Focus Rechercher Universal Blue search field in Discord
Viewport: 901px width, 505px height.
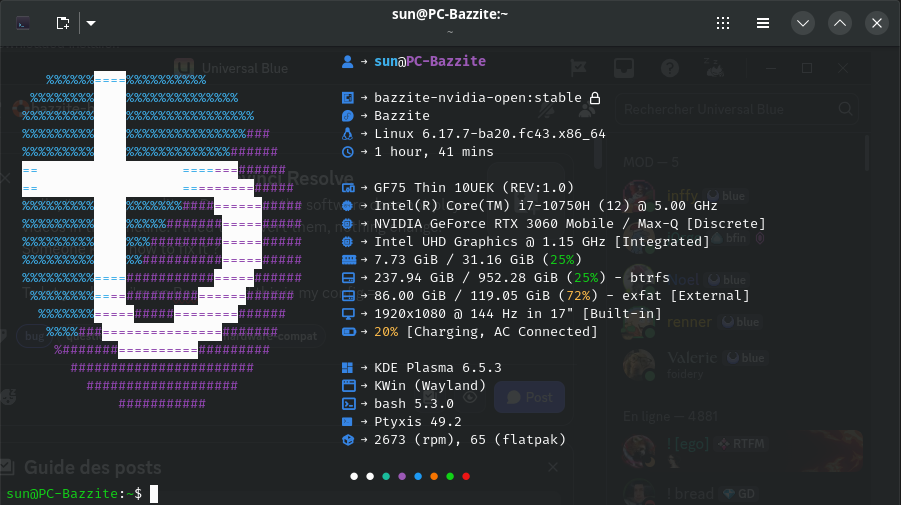pos(737,109)
